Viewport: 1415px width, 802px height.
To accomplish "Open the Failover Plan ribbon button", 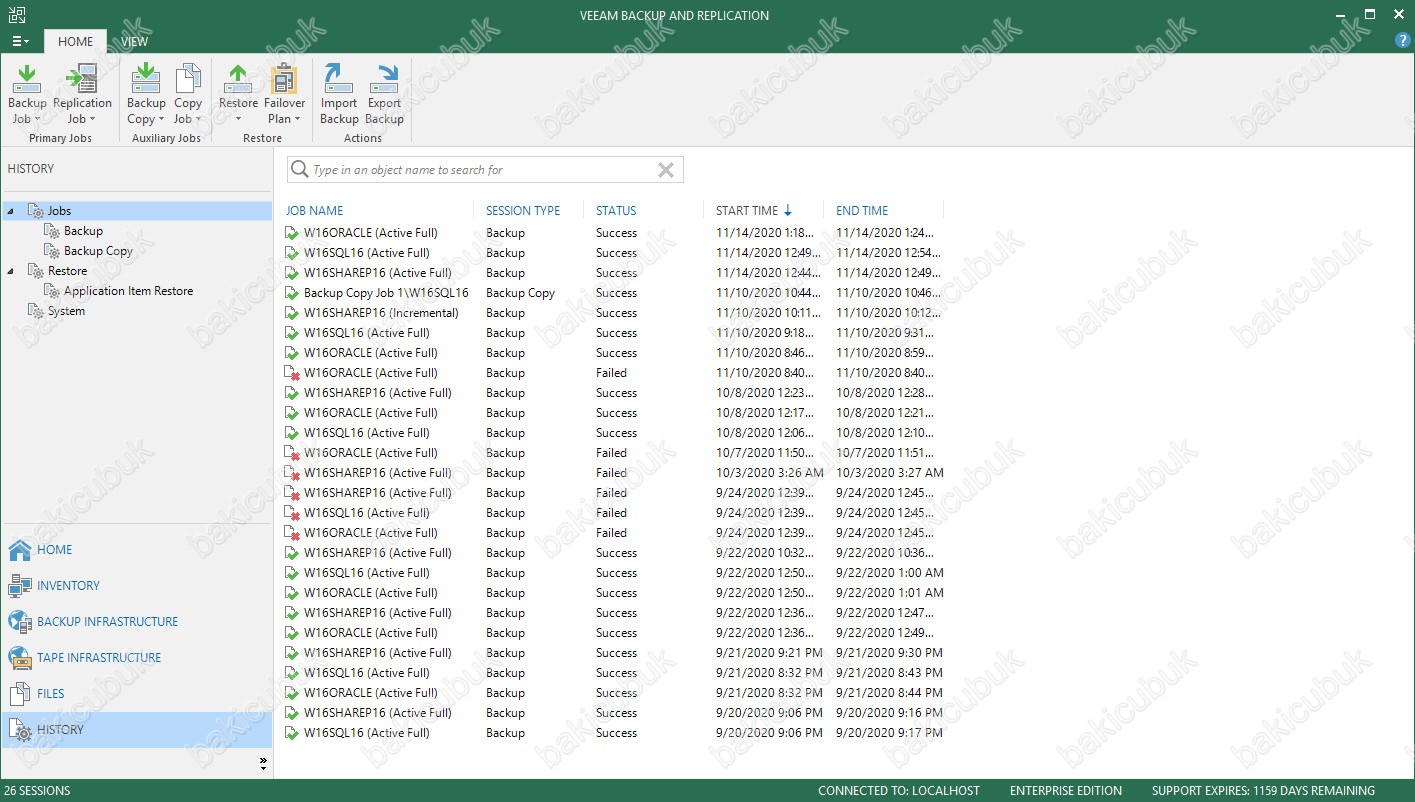I will (284, 94).
